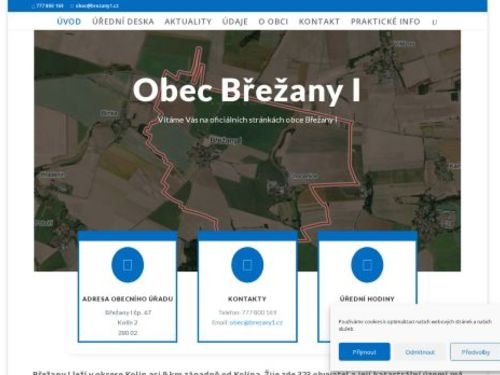
Task: Click the address card round icon
Action: coord(128,265)
